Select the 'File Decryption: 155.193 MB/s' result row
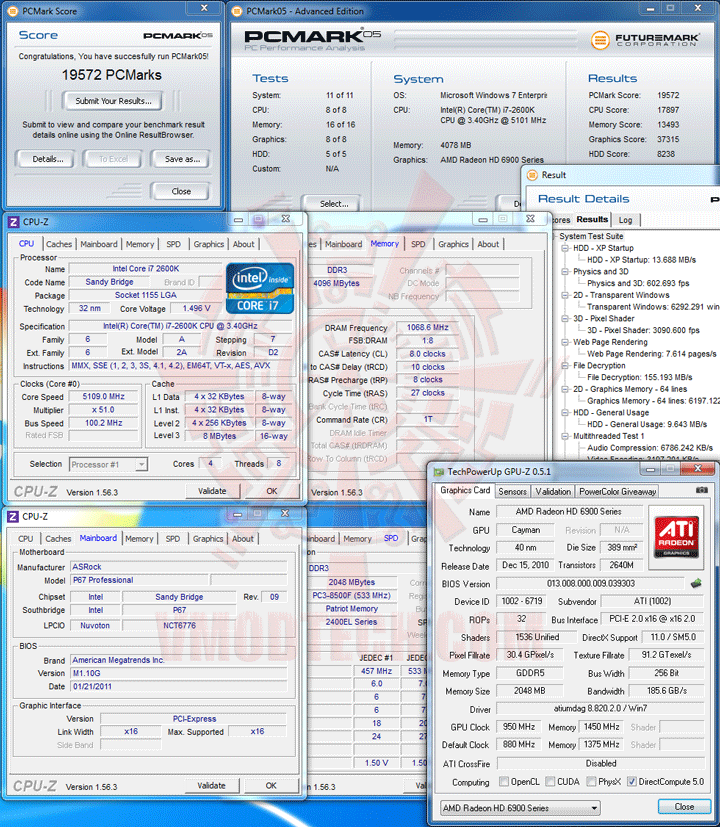The width and height of the screenshot is (720, 827). click(x=639, y=378)
